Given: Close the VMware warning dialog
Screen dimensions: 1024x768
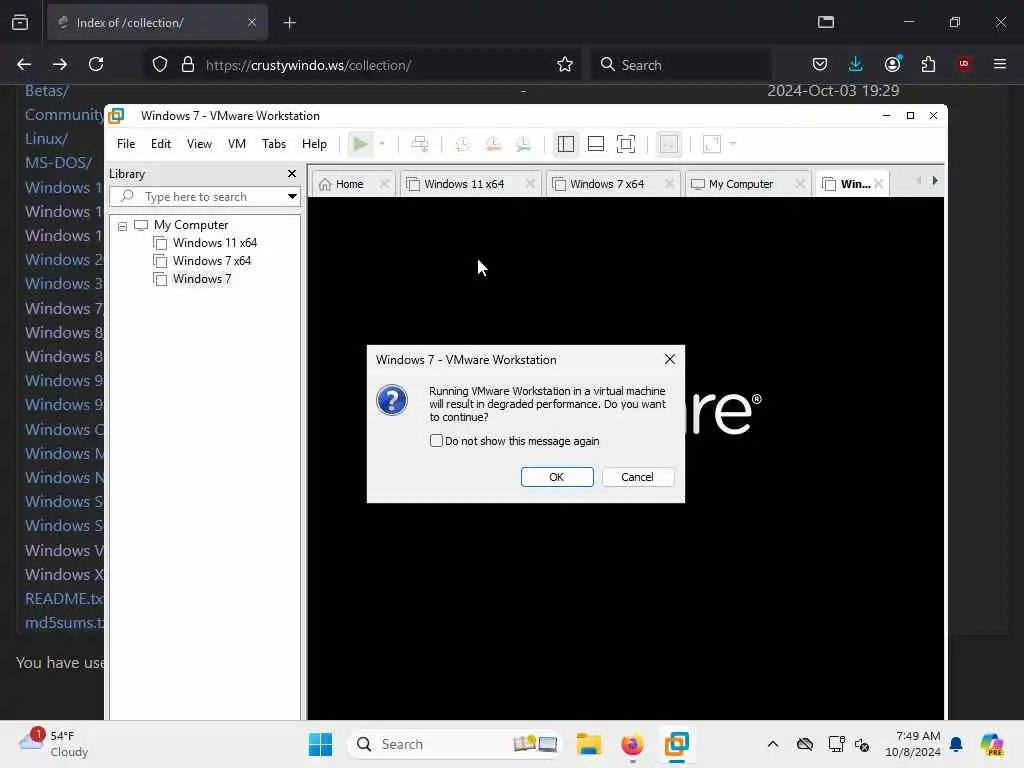Looking at the screenshot, I should tap(669, 359).
